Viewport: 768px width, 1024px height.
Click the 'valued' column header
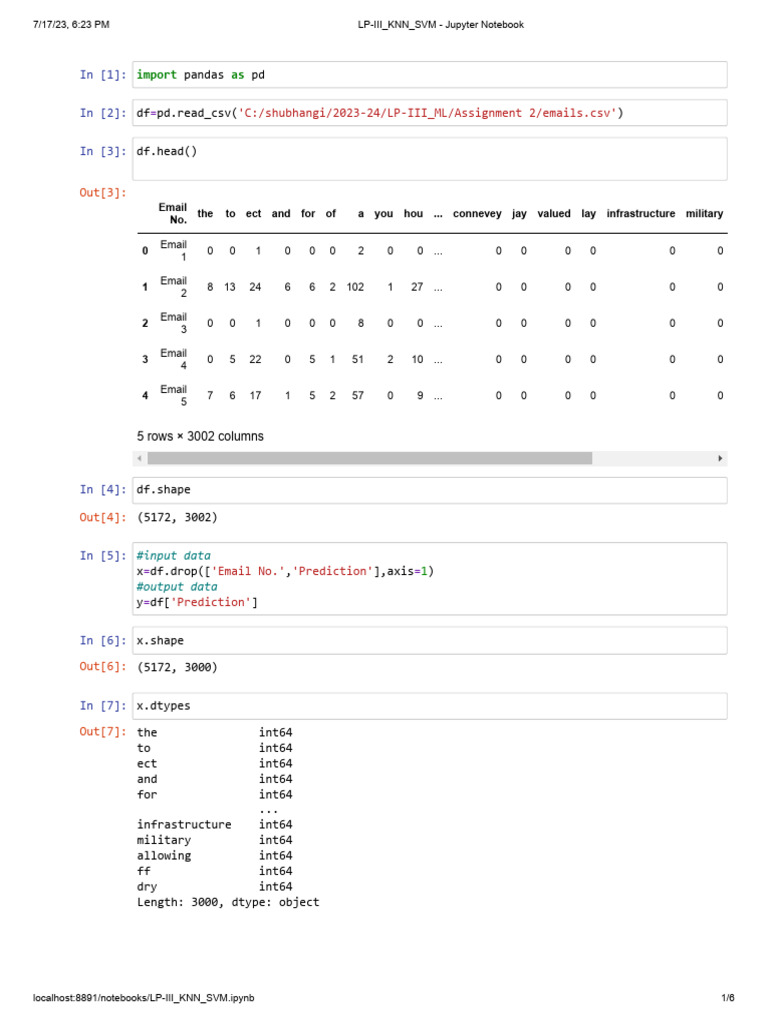[554, 214]
